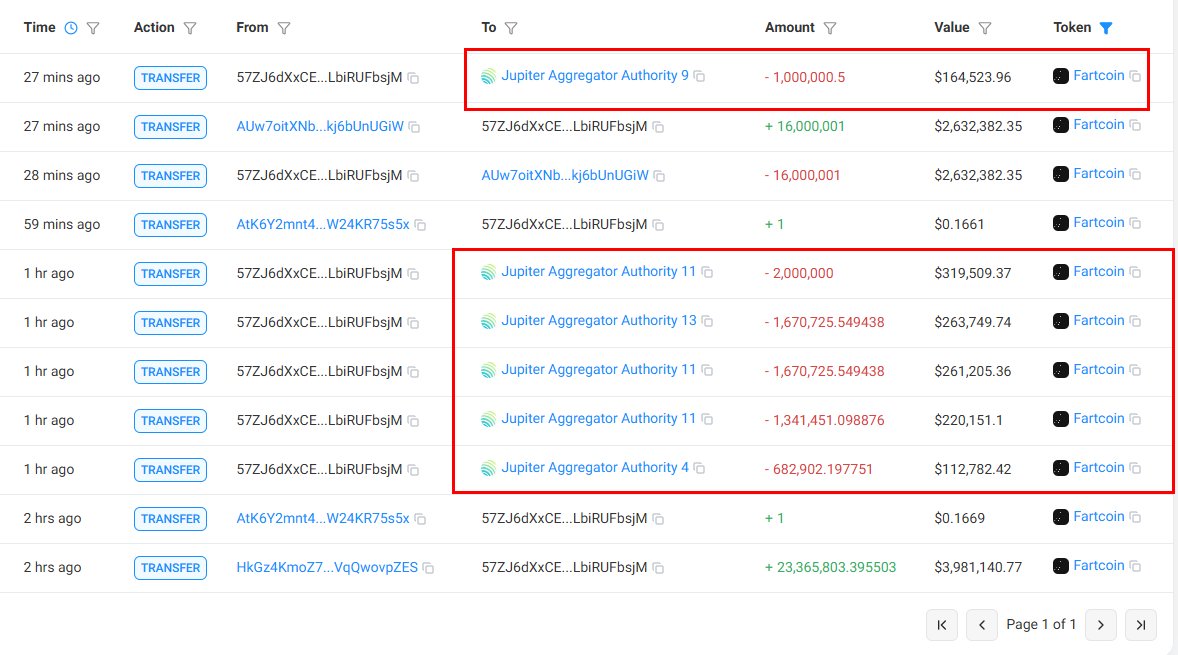
Task: Open Jupiter Aggregator Authority 11 link in $261,205.36 row
Action: tap(598, 369)
